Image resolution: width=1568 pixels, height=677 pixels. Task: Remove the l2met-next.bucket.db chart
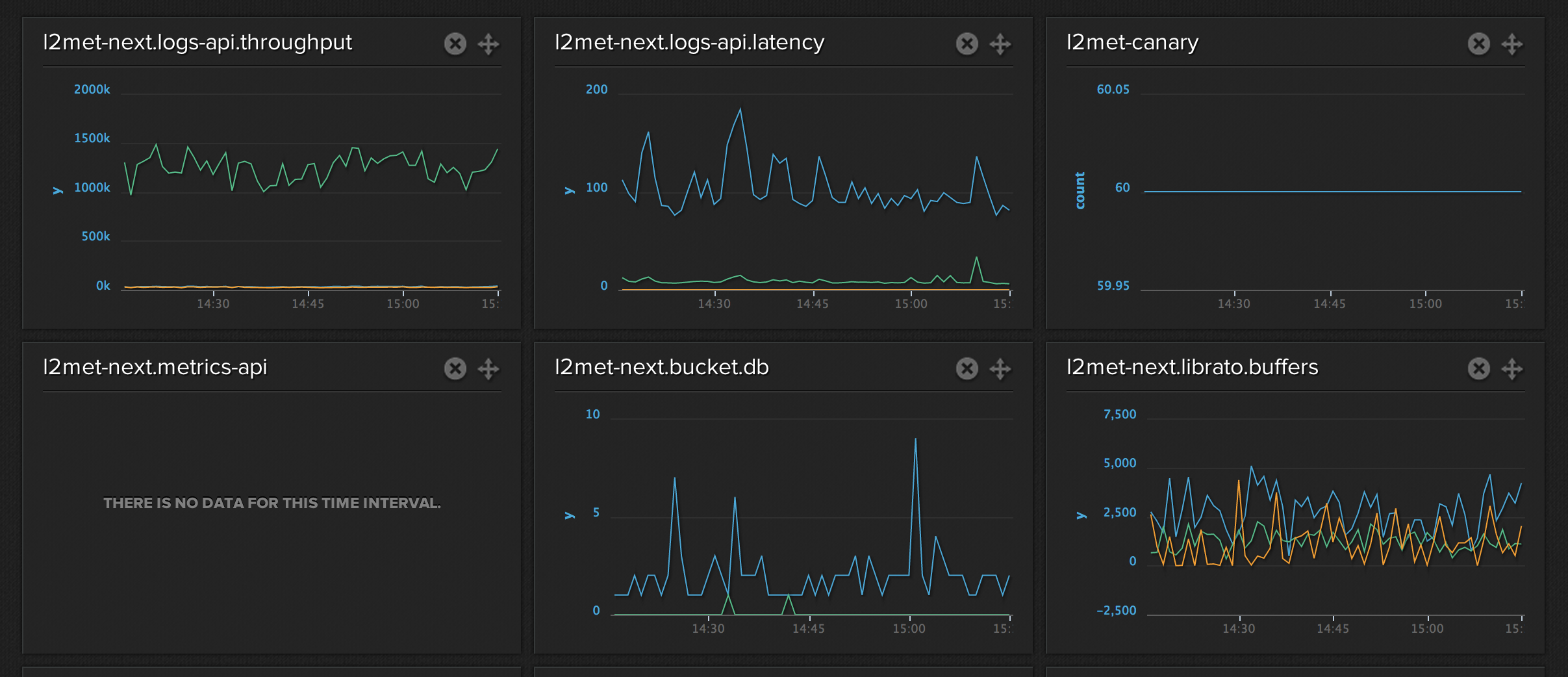[967, 368]
